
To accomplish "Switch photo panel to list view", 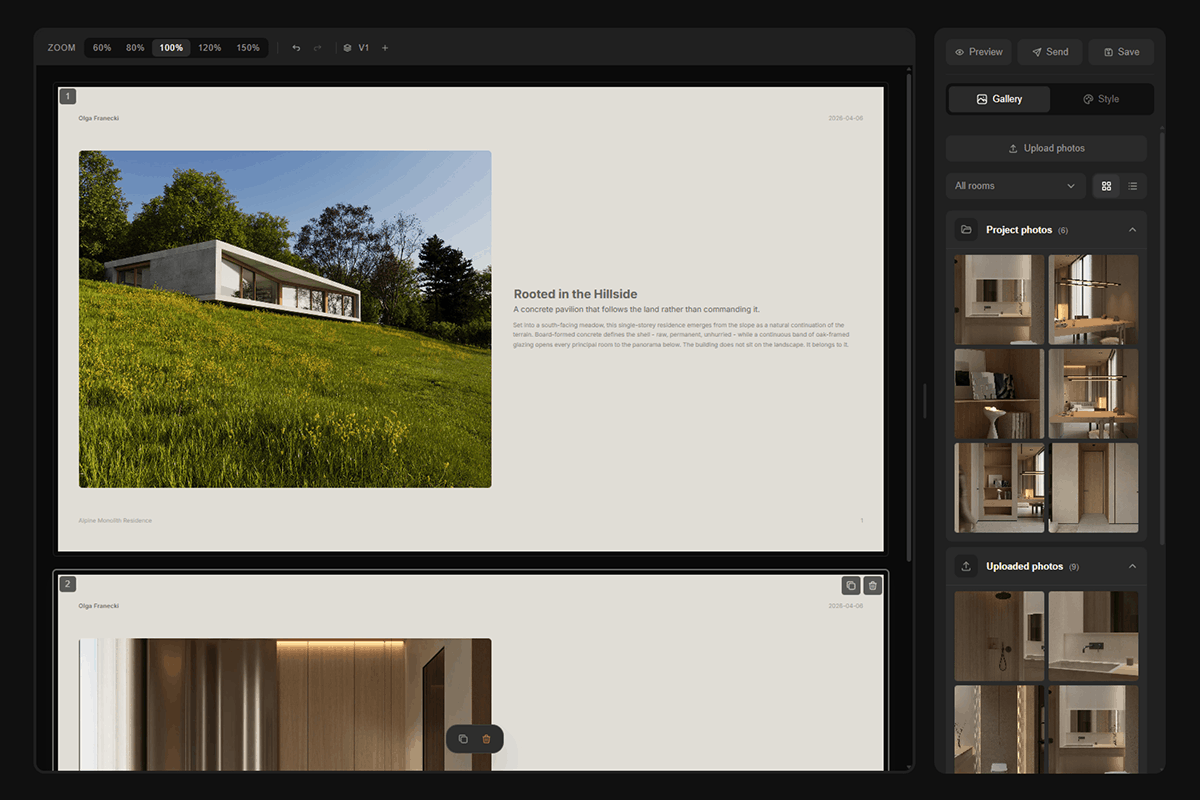I will pyautogui.click(x=1132, y=186).
